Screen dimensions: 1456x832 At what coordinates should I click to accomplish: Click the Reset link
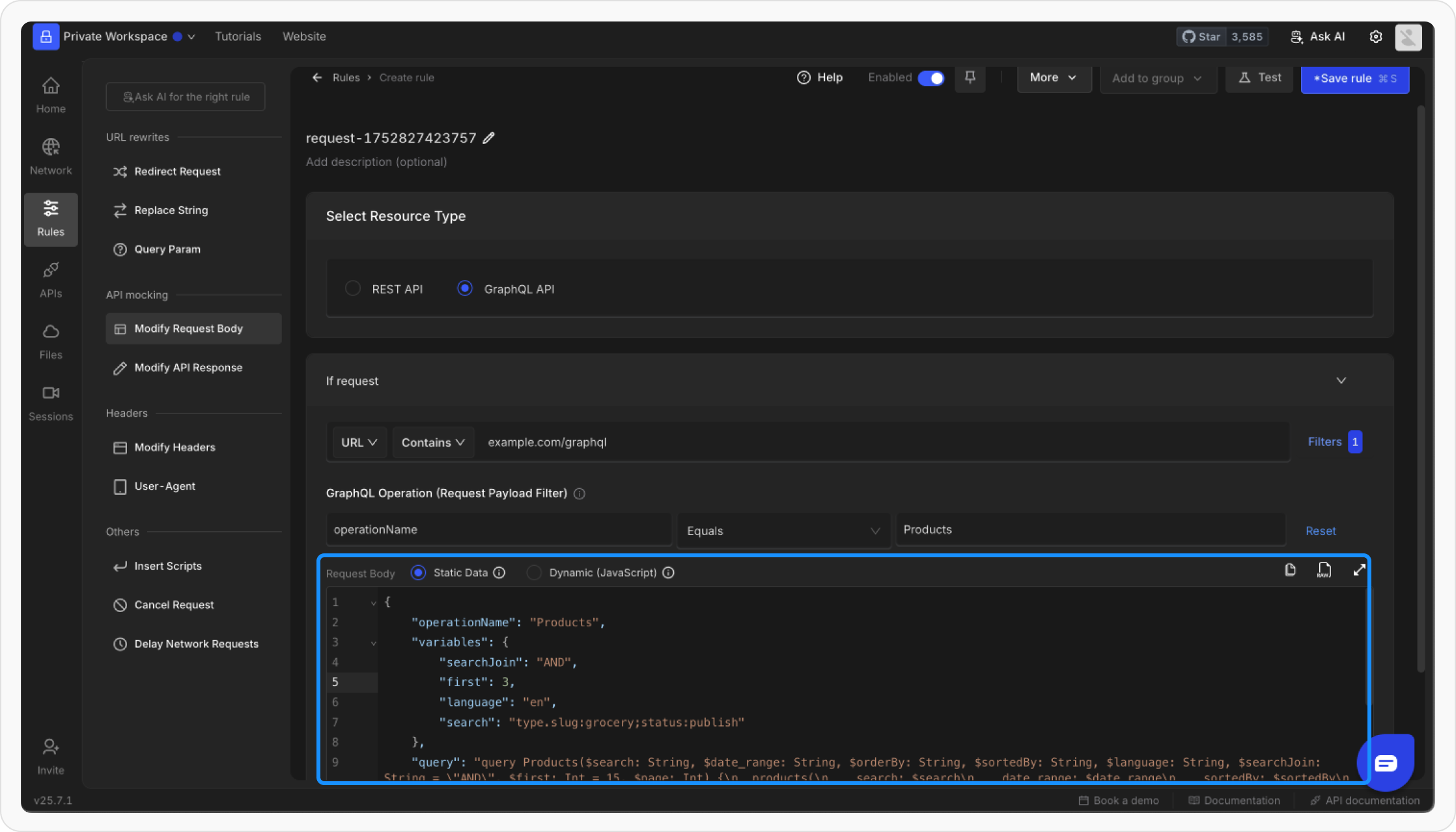tap(1320, 531)
